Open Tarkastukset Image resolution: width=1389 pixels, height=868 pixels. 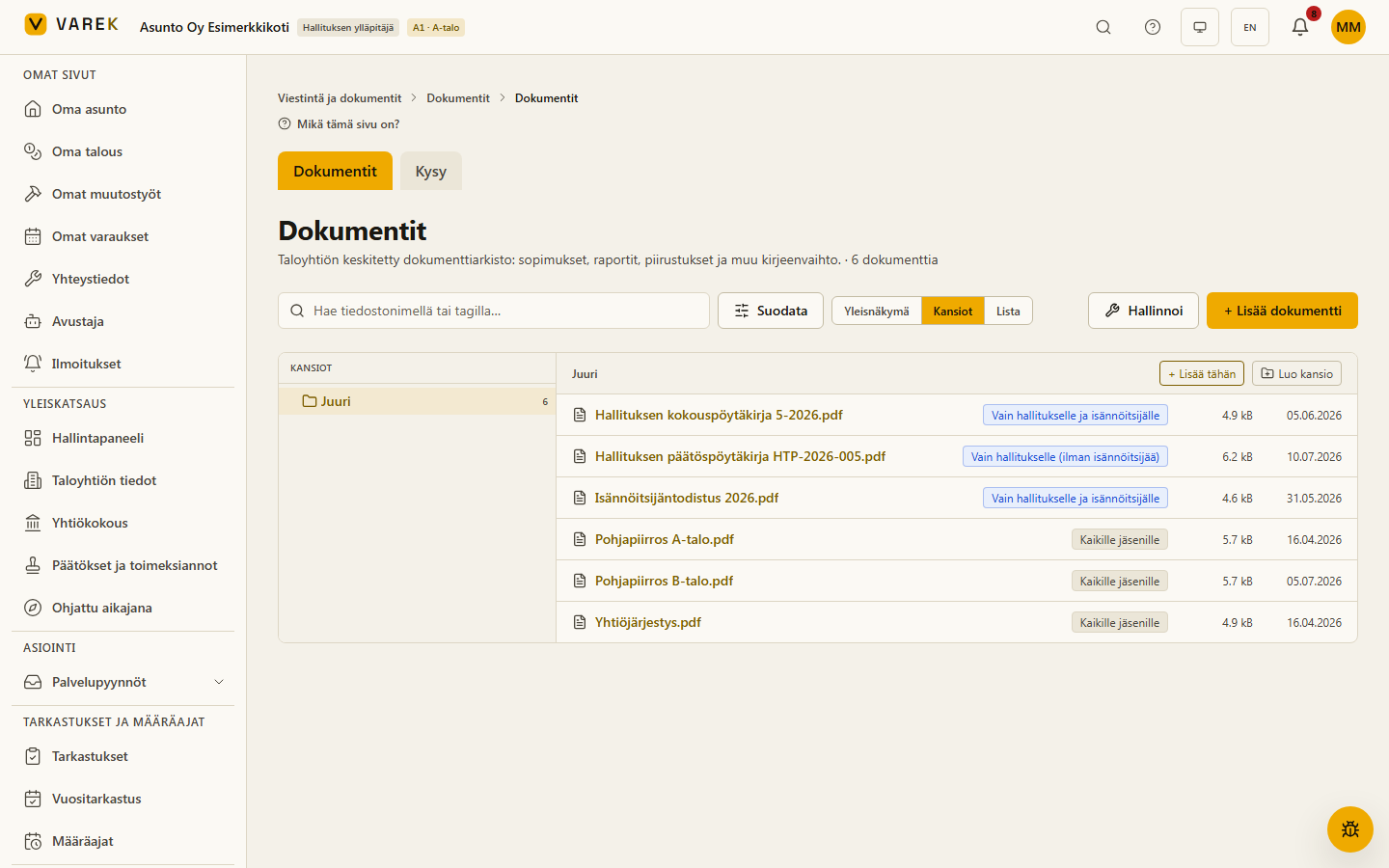pyautogui.click(x=123, y=756)
